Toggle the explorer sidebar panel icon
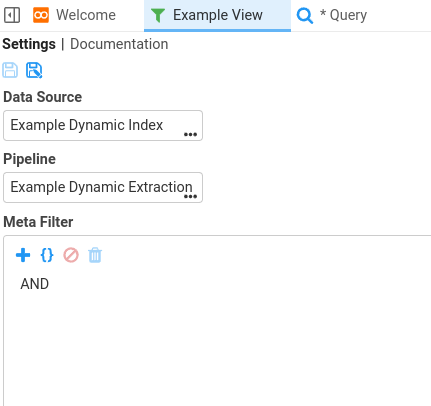 point(12,15)
